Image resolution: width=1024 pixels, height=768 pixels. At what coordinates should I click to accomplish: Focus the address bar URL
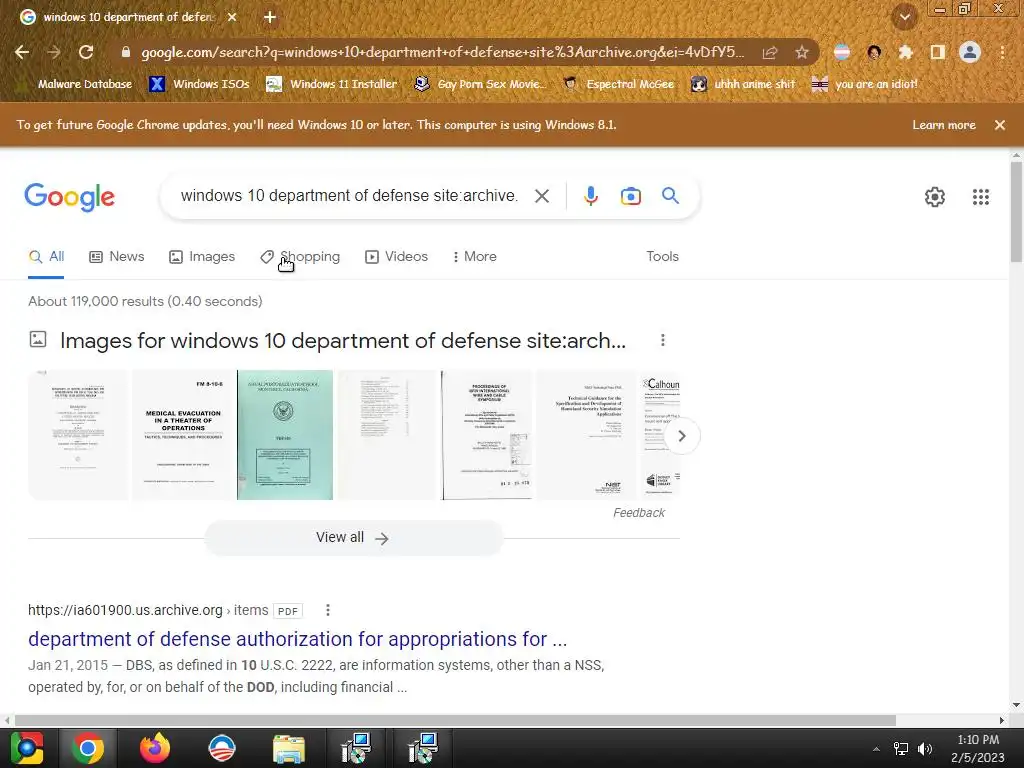pos(443,52)
